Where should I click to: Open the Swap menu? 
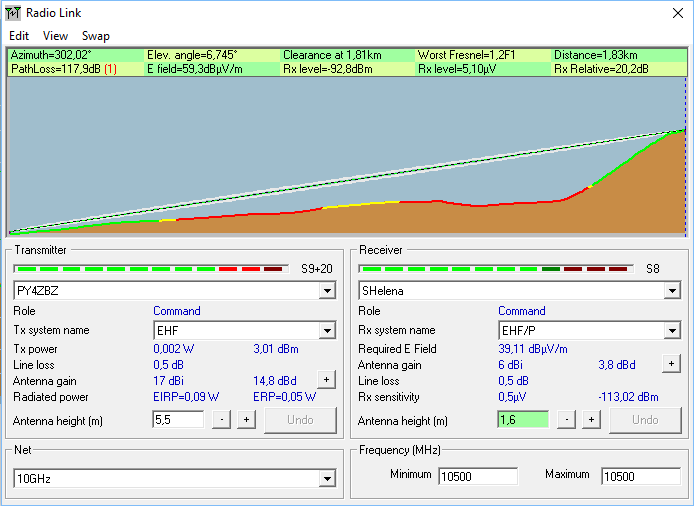[x=96, y=35]
